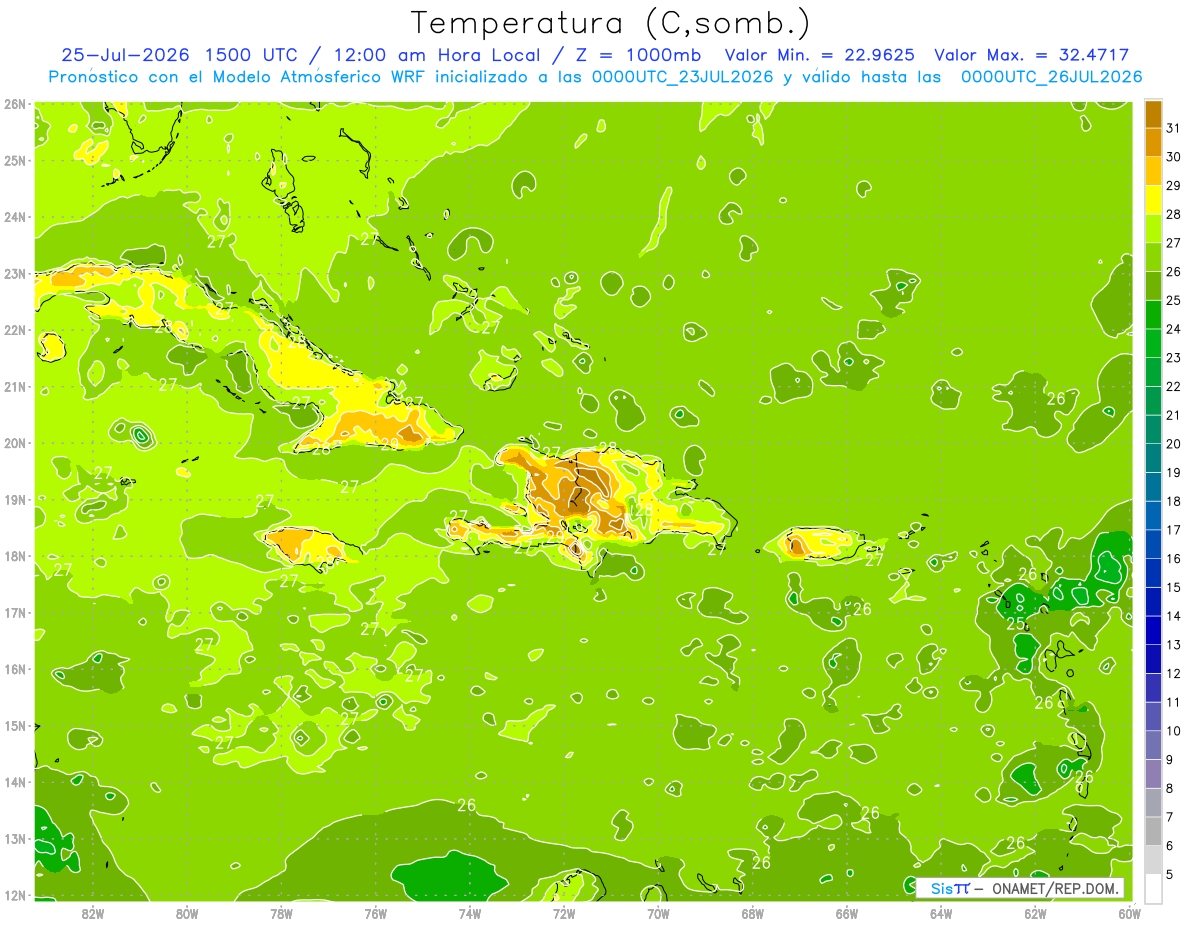Click the 24N latitude axis label
Screen dimensions: 1200x927
14,217
